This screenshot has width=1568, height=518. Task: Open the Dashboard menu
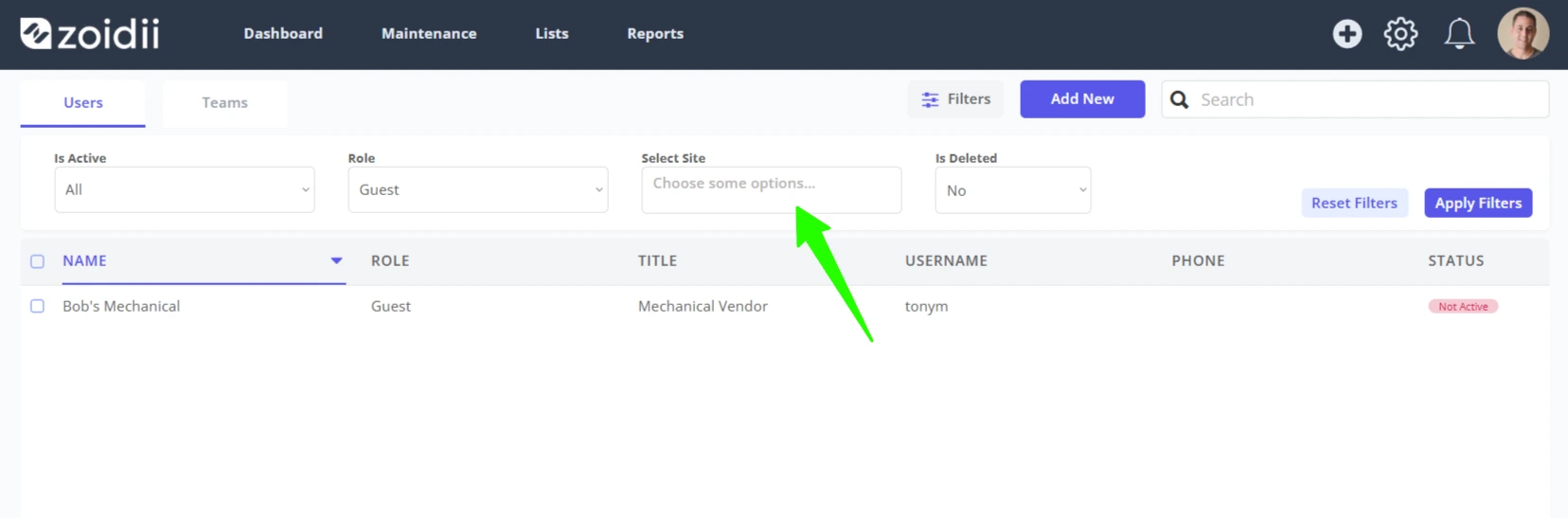point(283,33)
